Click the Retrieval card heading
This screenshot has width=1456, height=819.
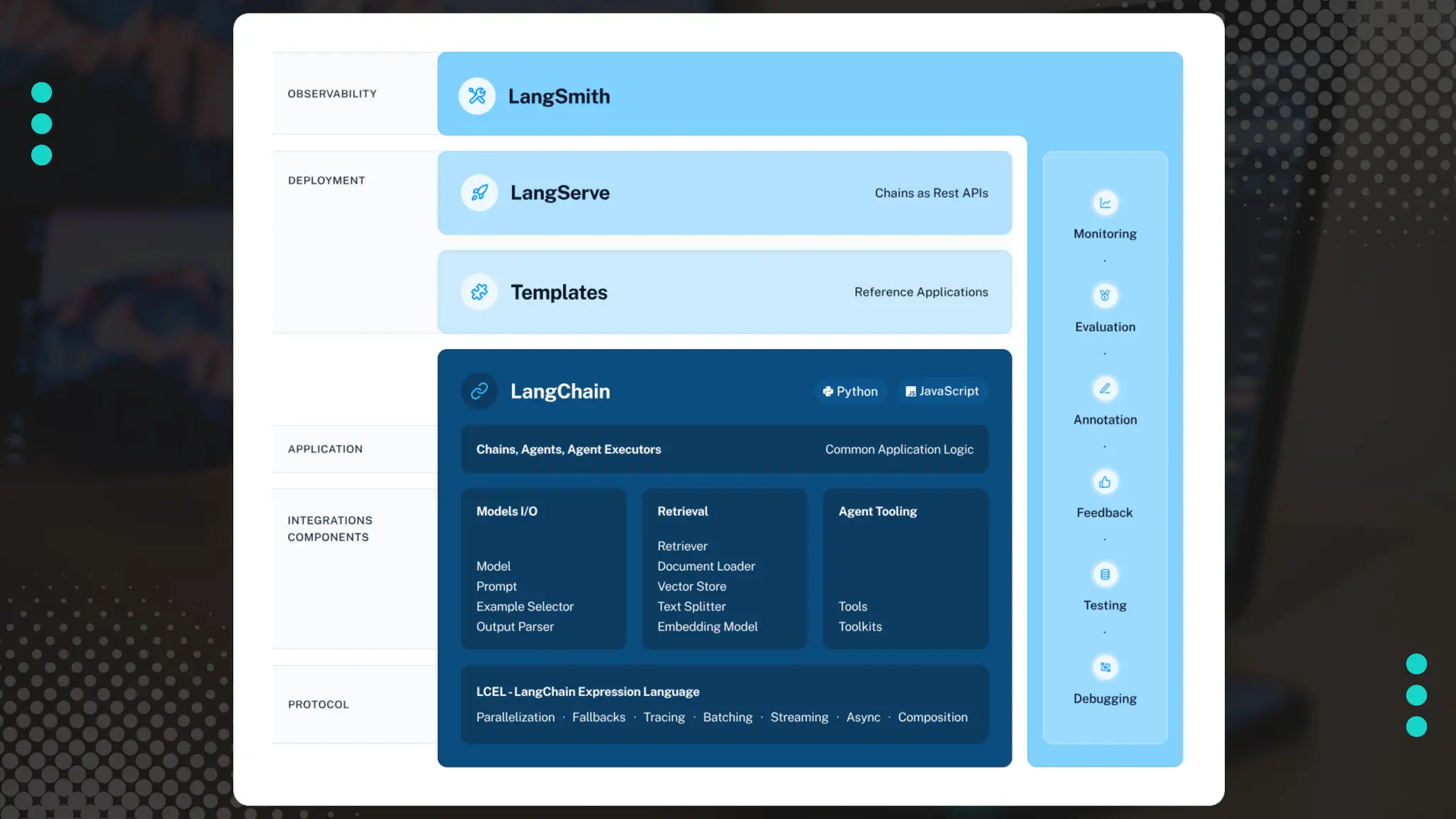point(682,512)
